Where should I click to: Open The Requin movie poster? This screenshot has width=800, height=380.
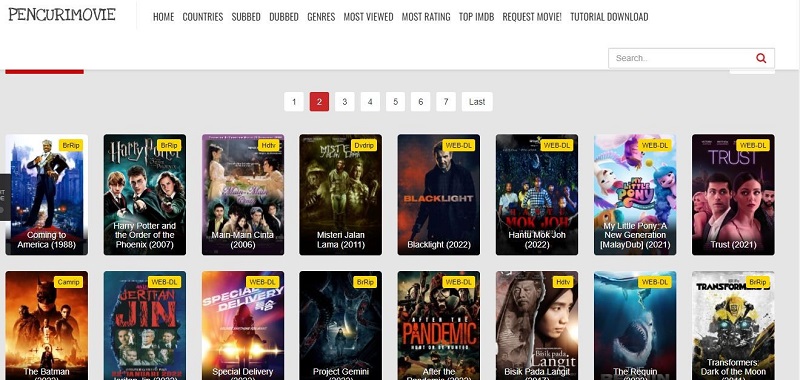[635, 325]
